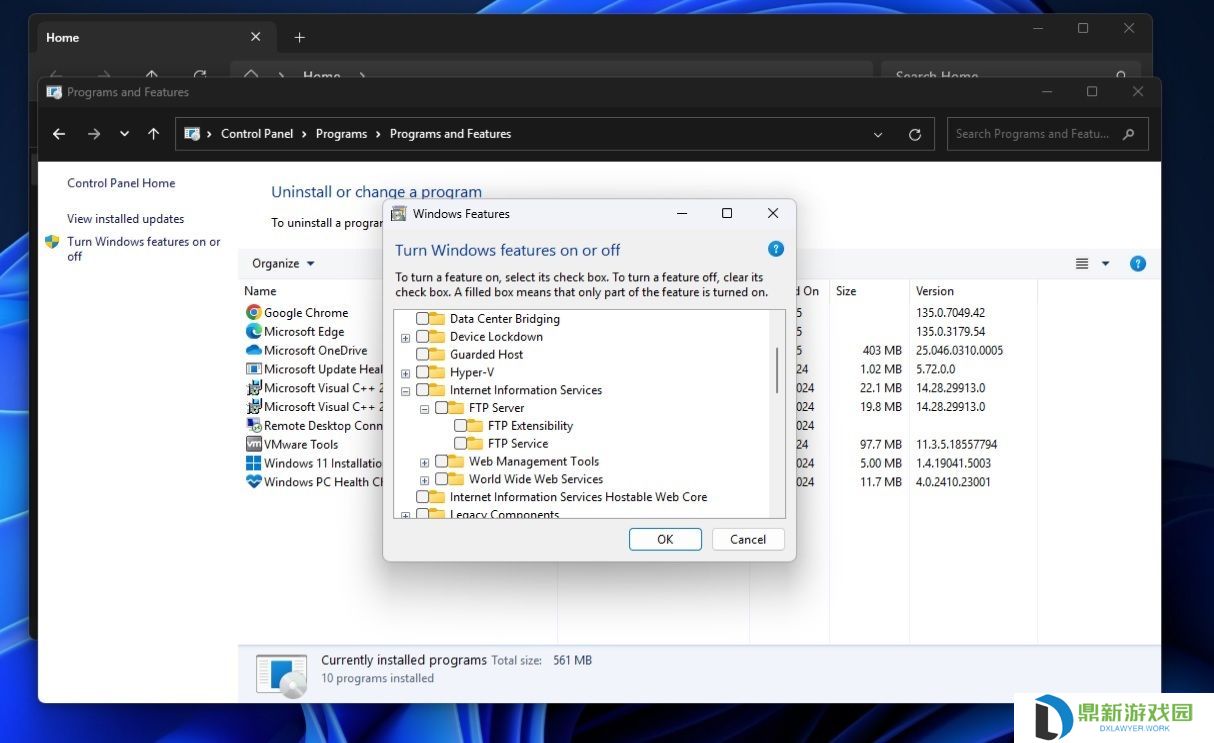Add a new tab in Home explorer window
The image size is (1214, 743).
tap(299, 37)
